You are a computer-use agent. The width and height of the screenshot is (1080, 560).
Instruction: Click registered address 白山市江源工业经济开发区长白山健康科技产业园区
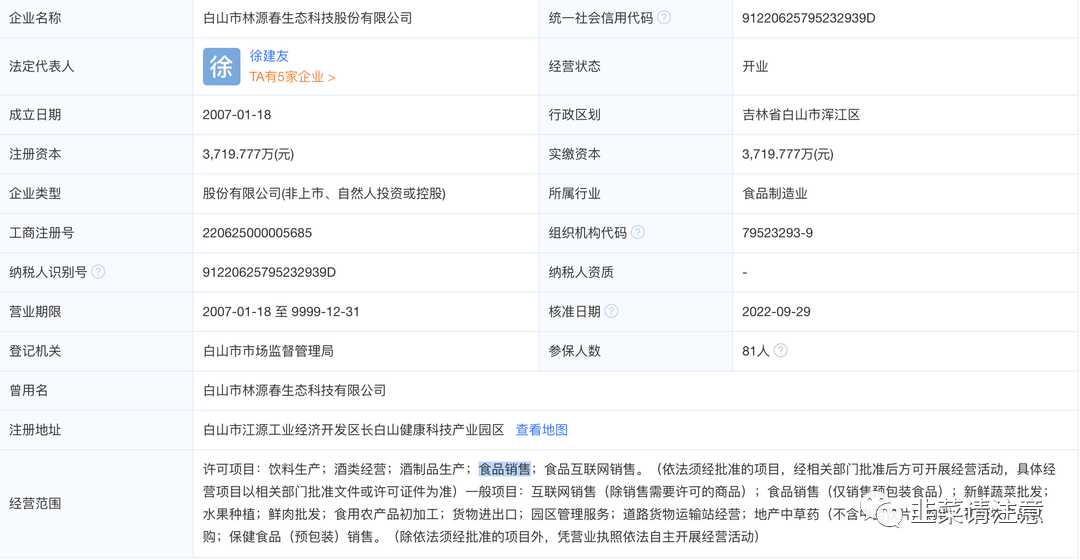click(353, 430)
